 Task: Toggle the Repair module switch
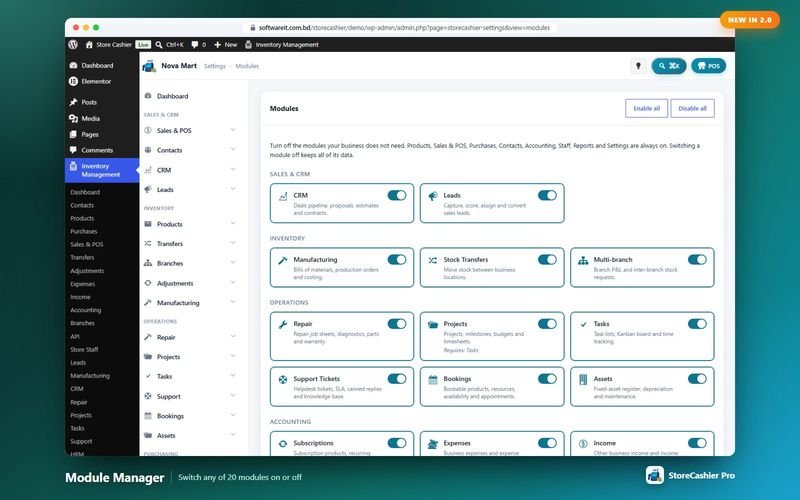(396, 324)
